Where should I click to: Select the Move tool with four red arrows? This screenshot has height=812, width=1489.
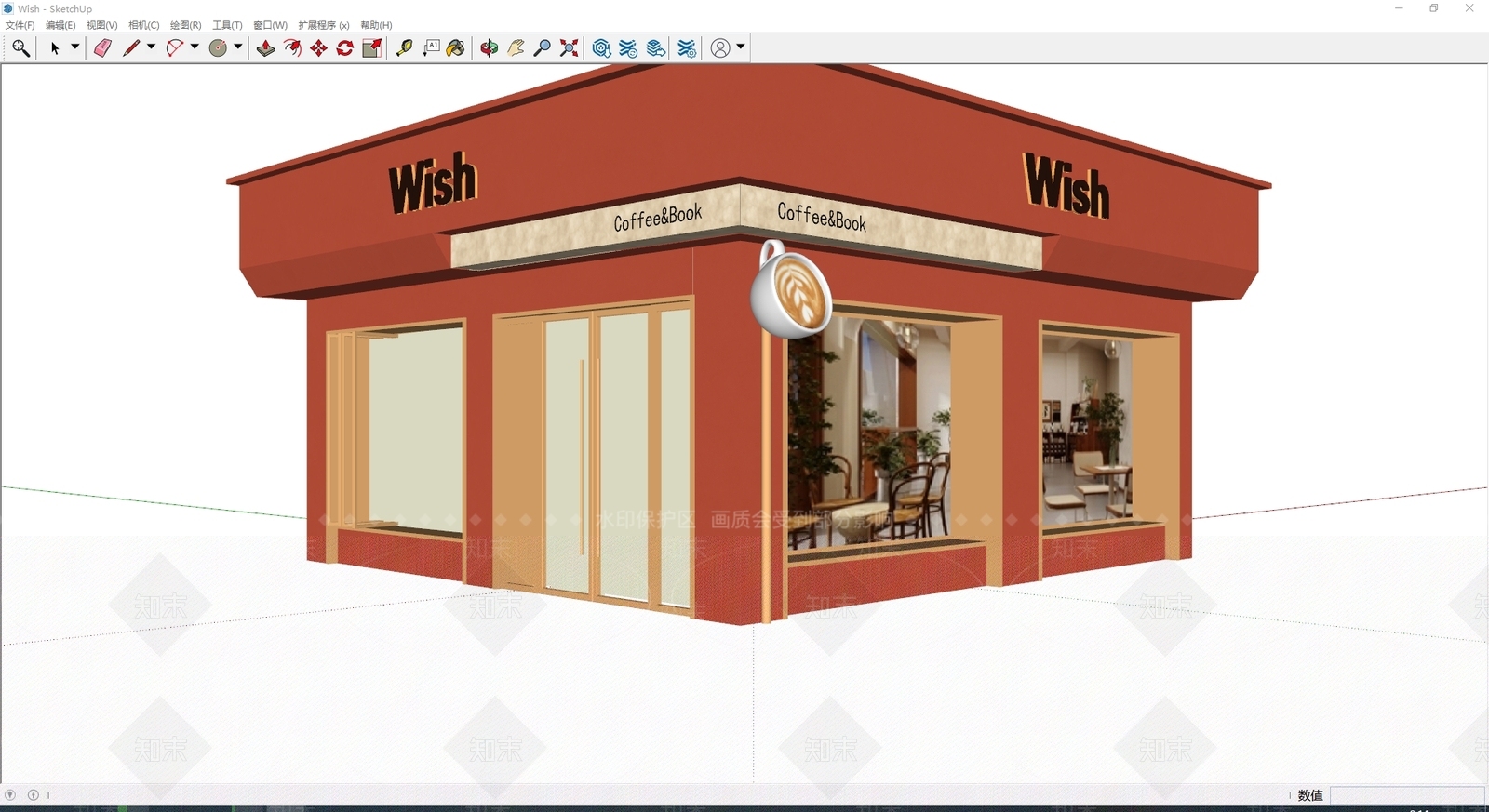tap(318, 48)
